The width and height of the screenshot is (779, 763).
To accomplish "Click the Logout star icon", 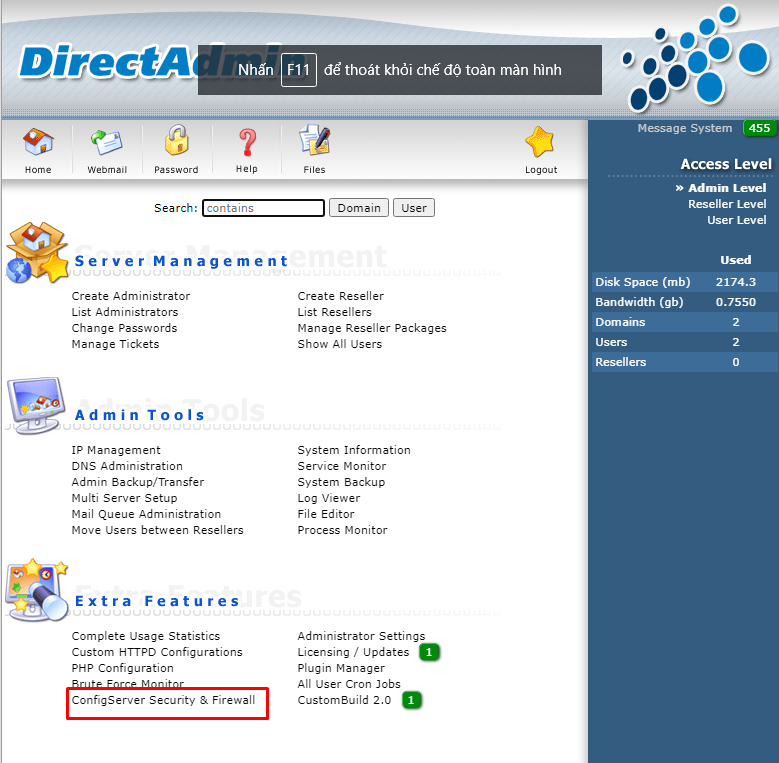I will click(541, 143).
